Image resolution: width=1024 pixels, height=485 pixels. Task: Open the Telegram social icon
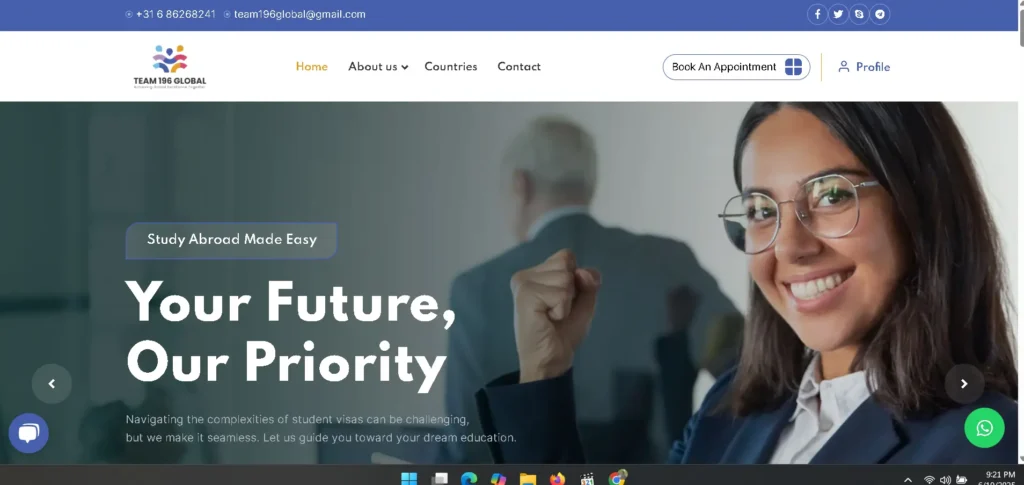[x=880, y=14]
